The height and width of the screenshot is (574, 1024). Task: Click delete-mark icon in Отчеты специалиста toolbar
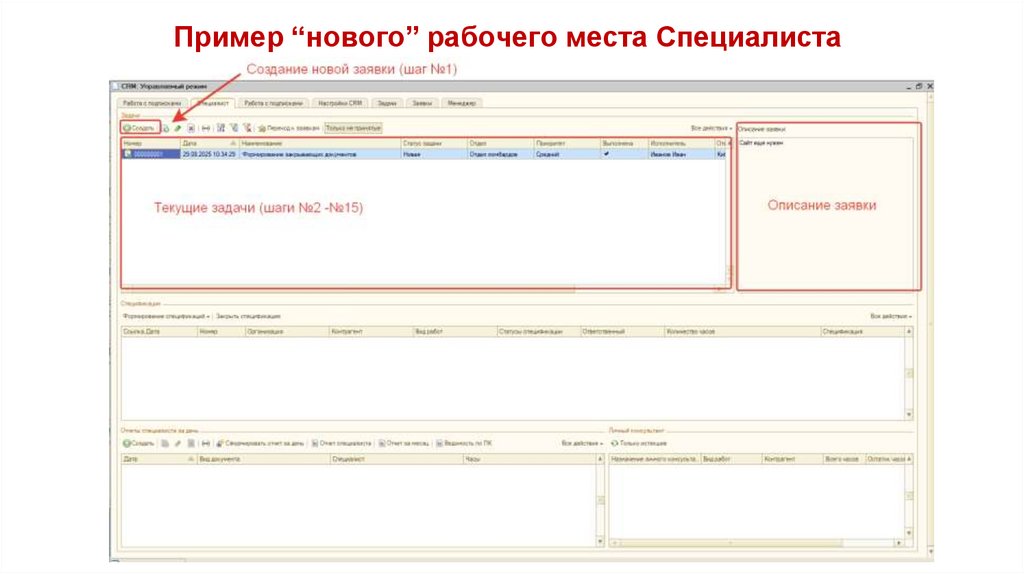click(x=191, y=443)
